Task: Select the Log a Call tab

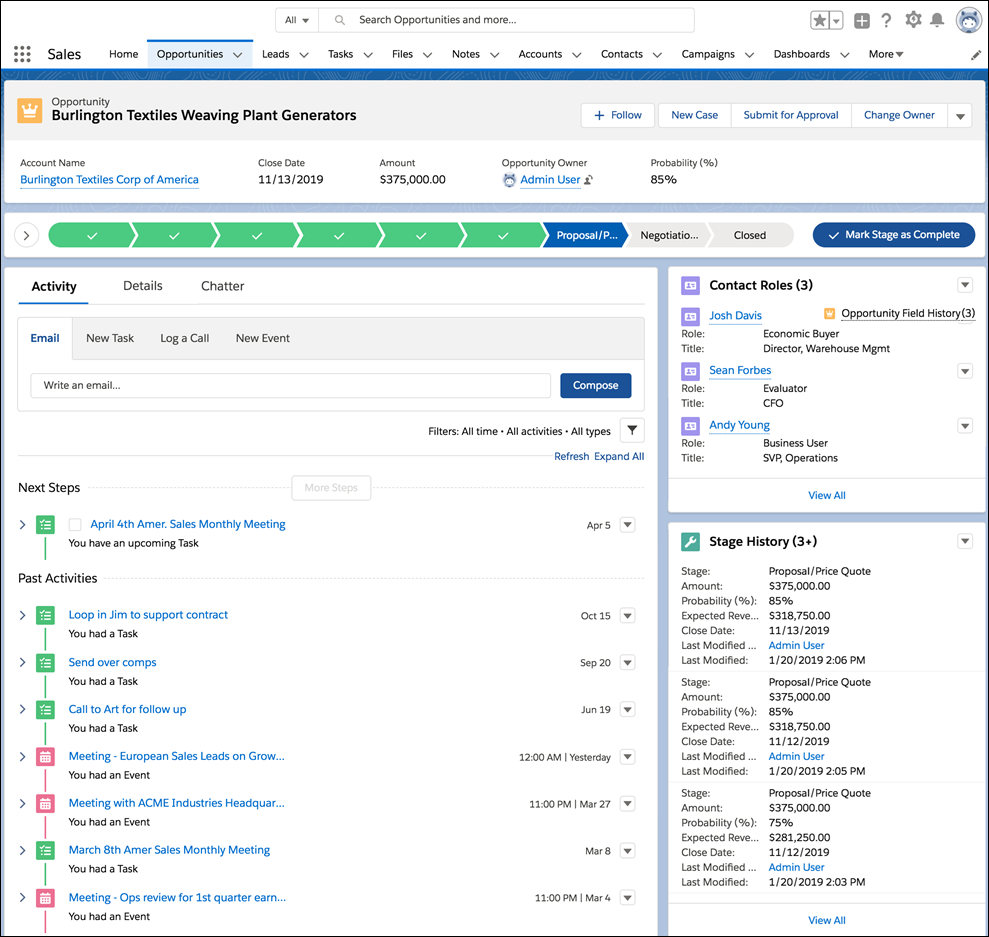Action: (185, 338)
